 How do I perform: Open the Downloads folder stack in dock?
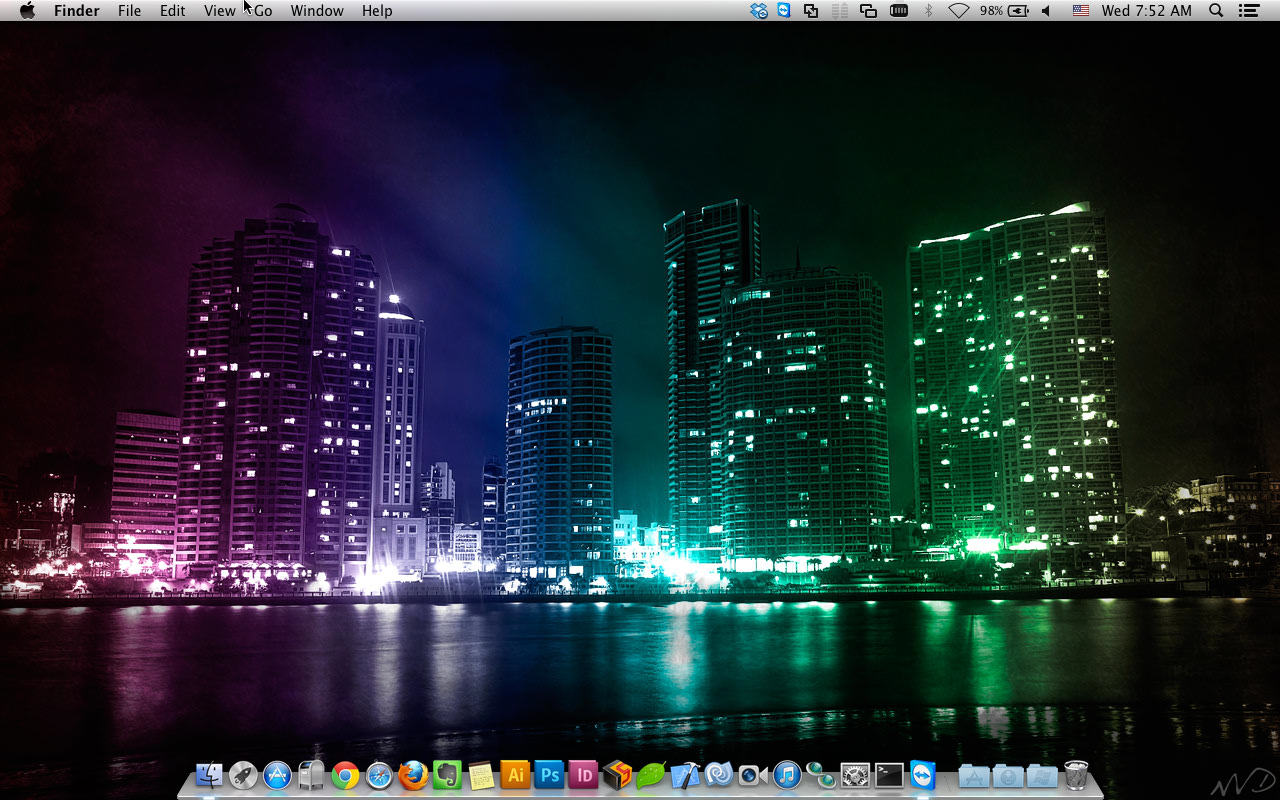pos(1008,775)
